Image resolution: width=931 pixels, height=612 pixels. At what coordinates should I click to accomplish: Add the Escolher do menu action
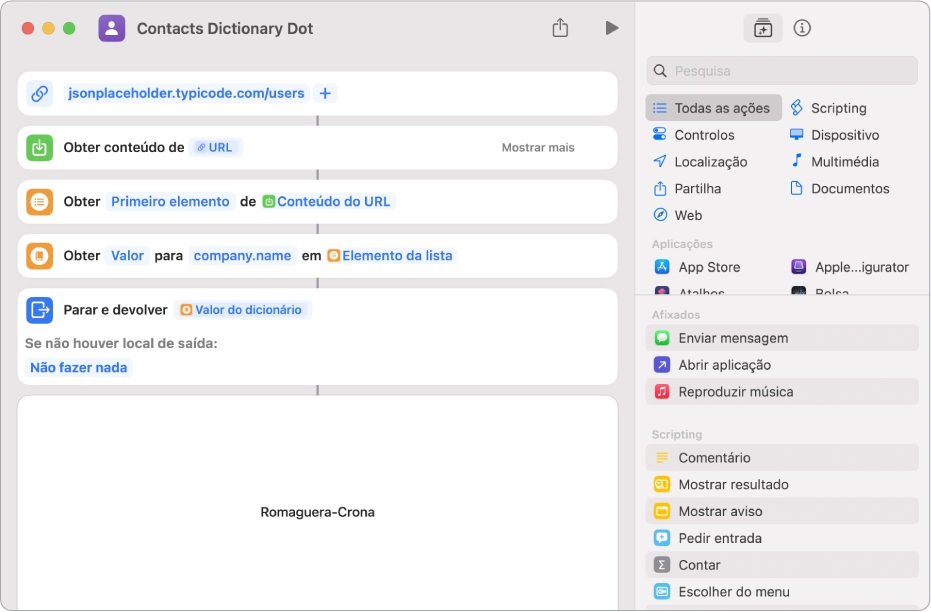pos(781,591)
